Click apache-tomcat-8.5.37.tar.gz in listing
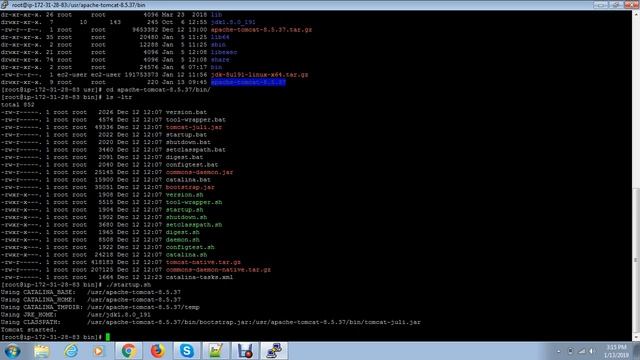Image resolution: width=640 pixels, height=360 pixels. [261, 30]
